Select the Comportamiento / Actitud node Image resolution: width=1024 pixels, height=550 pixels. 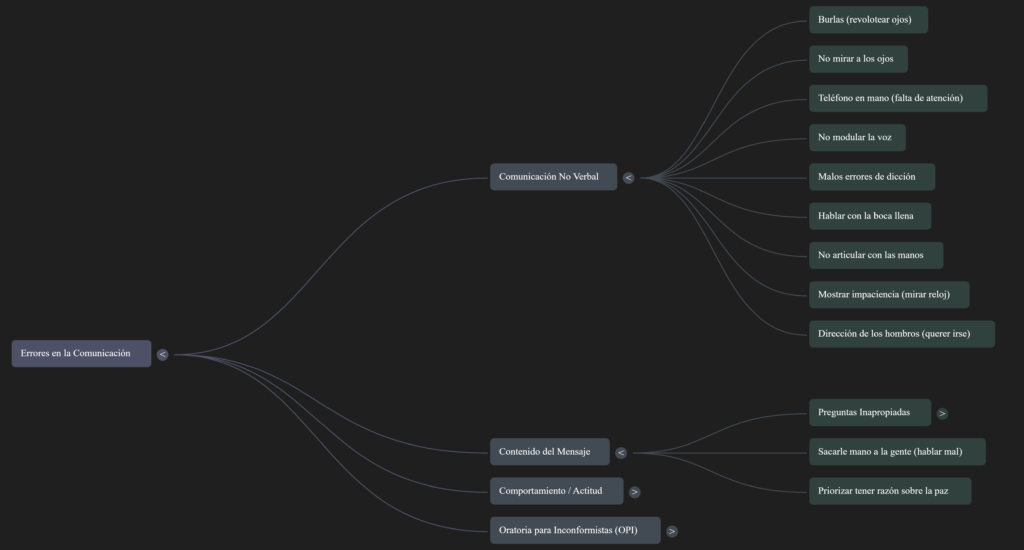[x=556, y=491]
